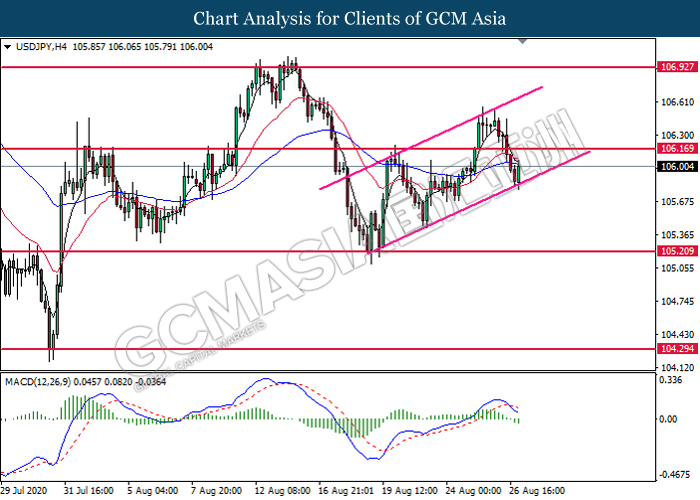
Task: Click the MACD scale value -0.4675
Action: point(675,475)
